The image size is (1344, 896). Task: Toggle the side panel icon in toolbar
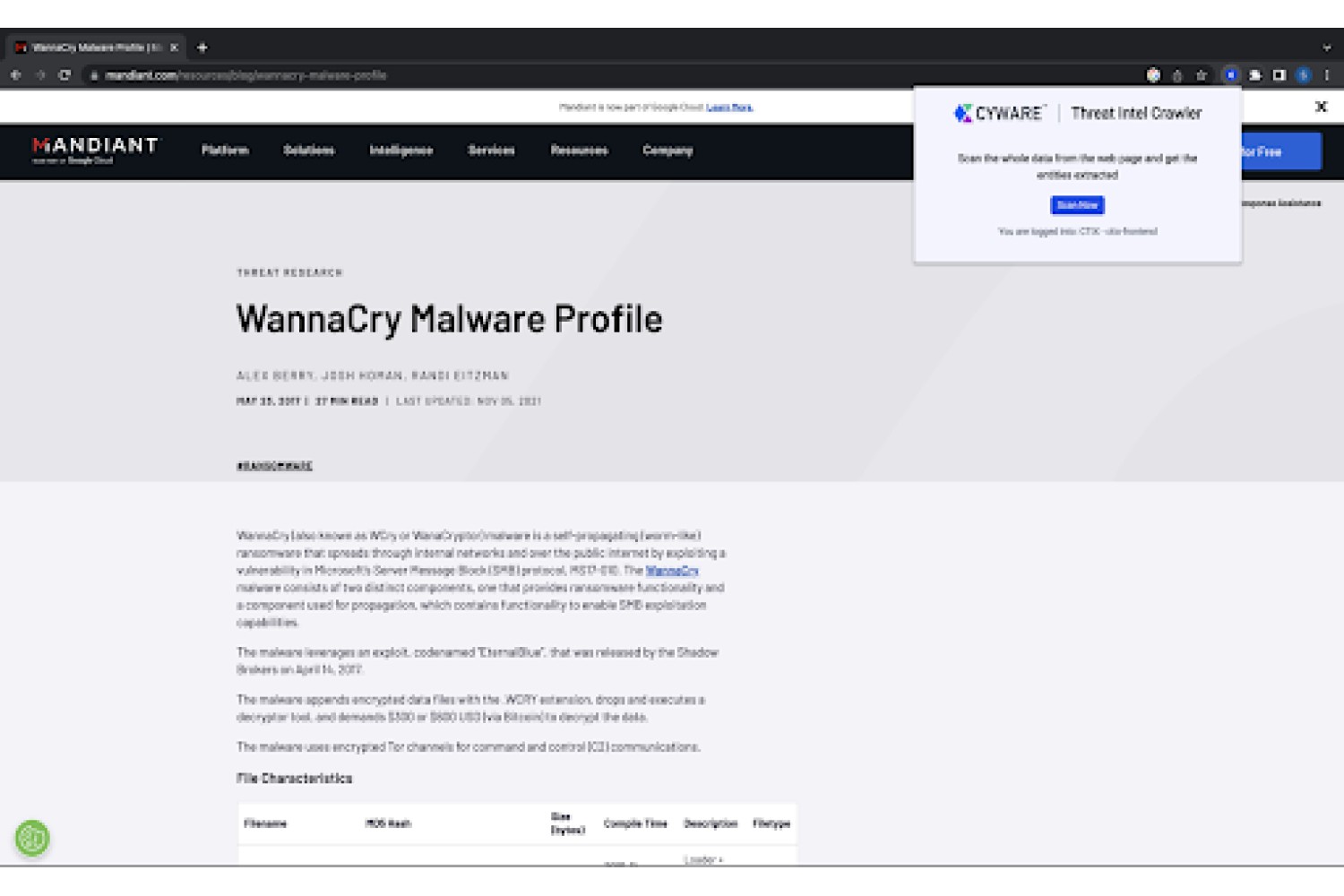1279,75
